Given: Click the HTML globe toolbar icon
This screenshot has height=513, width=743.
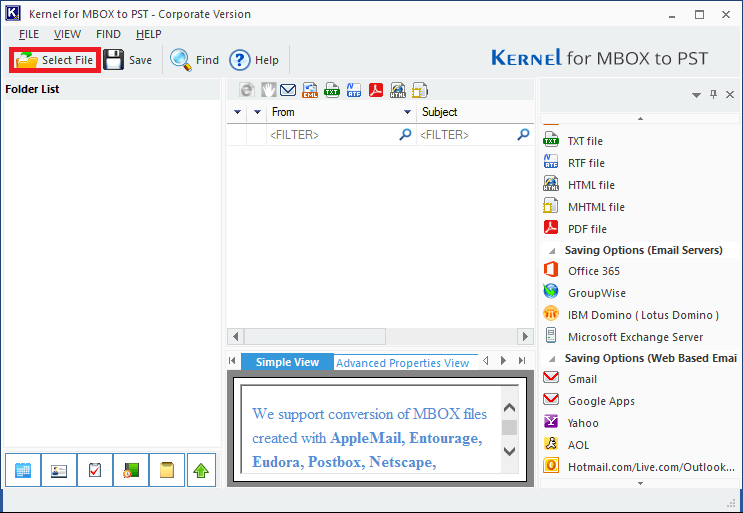Looking at the screenshot, I should coord(398,90).
